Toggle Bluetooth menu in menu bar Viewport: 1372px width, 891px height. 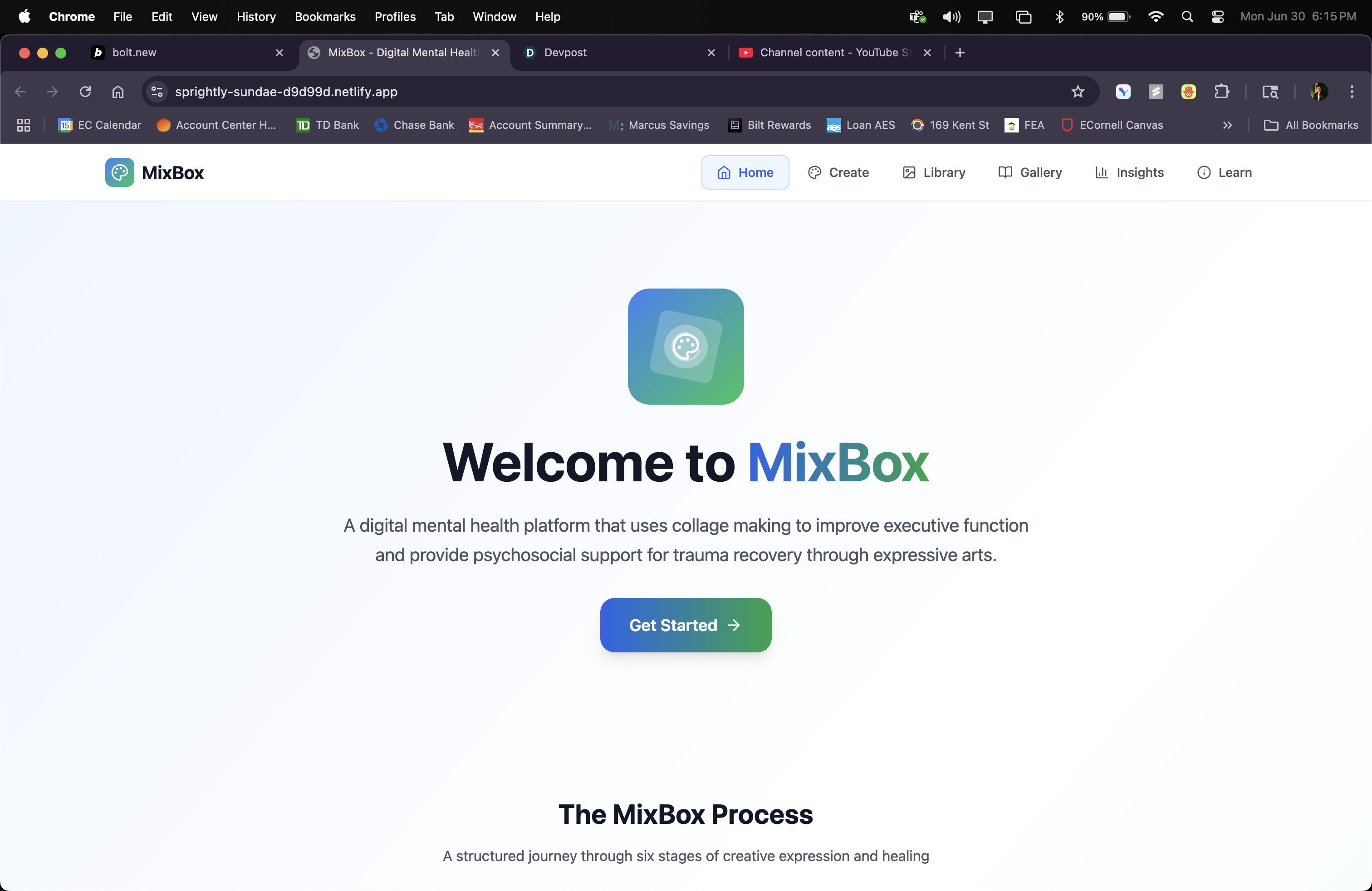(x=1059, y=17)
